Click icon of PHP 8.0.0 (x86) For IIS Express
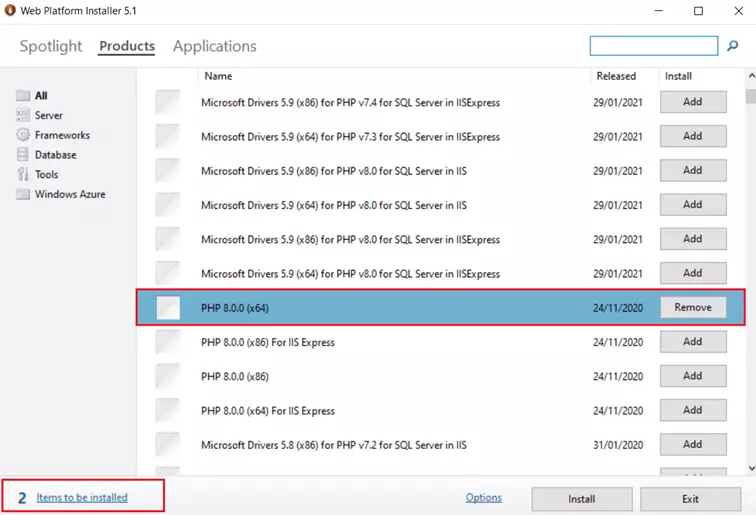This screenshot has width=756, height=515. (168, 342)
